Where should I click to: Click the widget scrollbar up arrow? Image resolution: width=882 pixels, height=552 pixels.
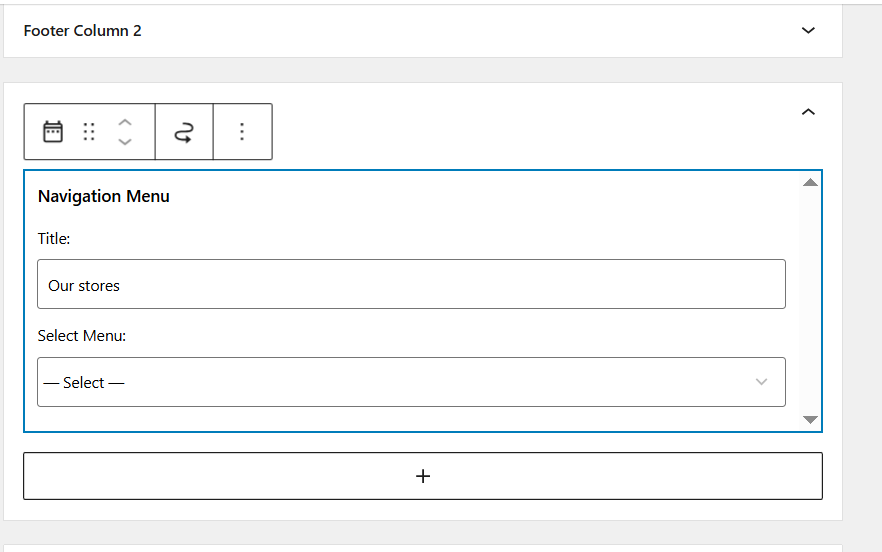(810, 183)
